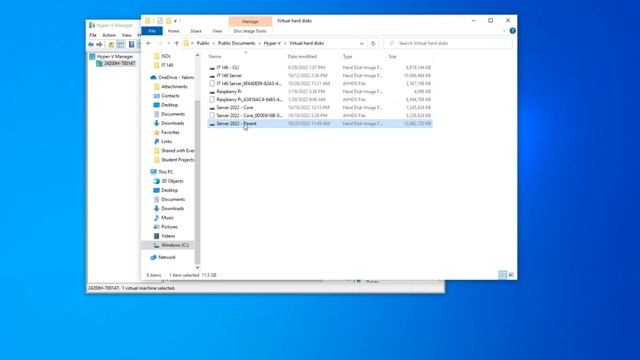The image size is (640, 360).
Task: Select OneDrive in the navigation pane
Action: tap(172, 77)
